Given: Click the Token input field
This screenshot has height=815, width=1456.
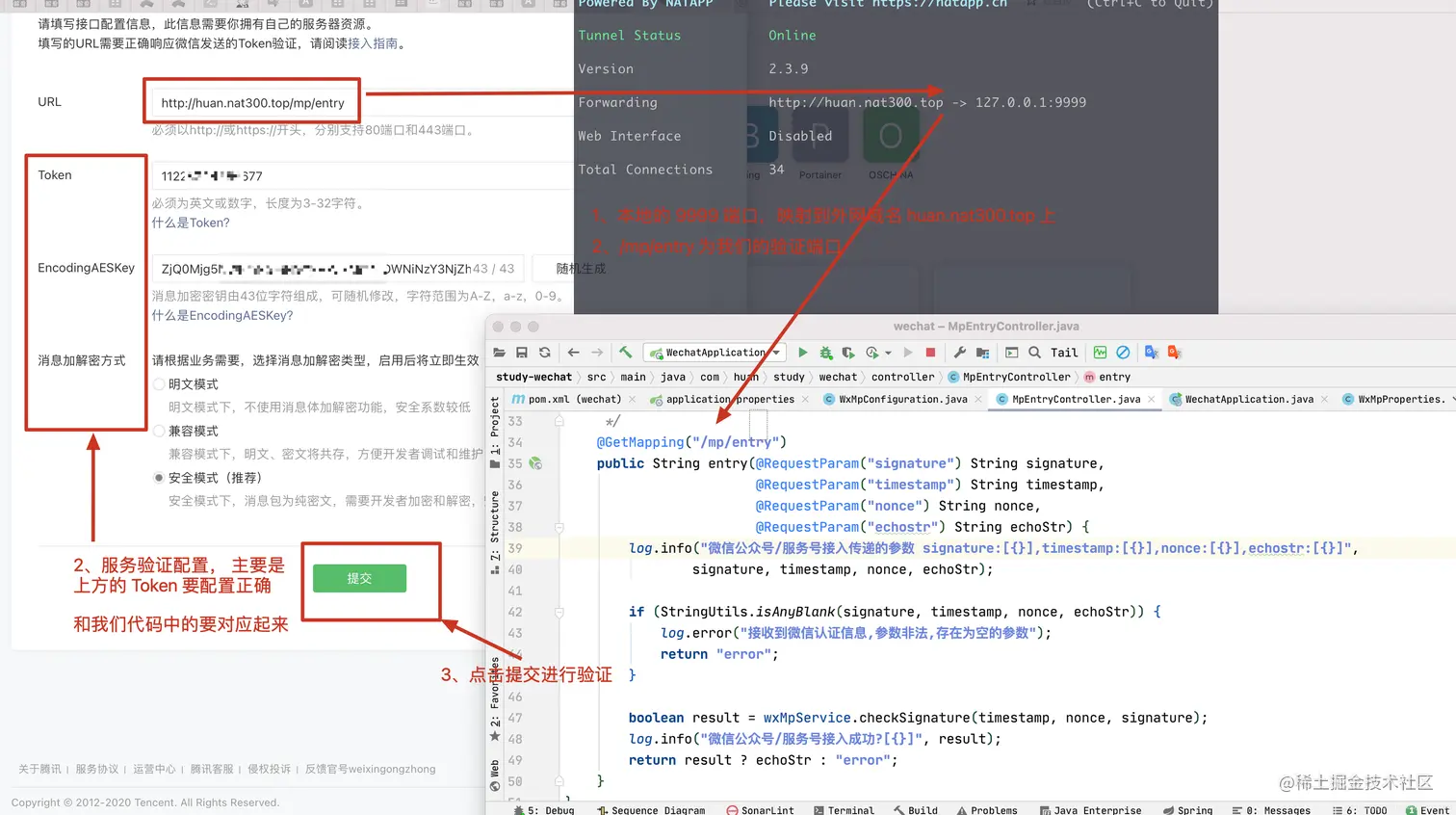Looking at the screenshot, I should [x=361, y=175].
